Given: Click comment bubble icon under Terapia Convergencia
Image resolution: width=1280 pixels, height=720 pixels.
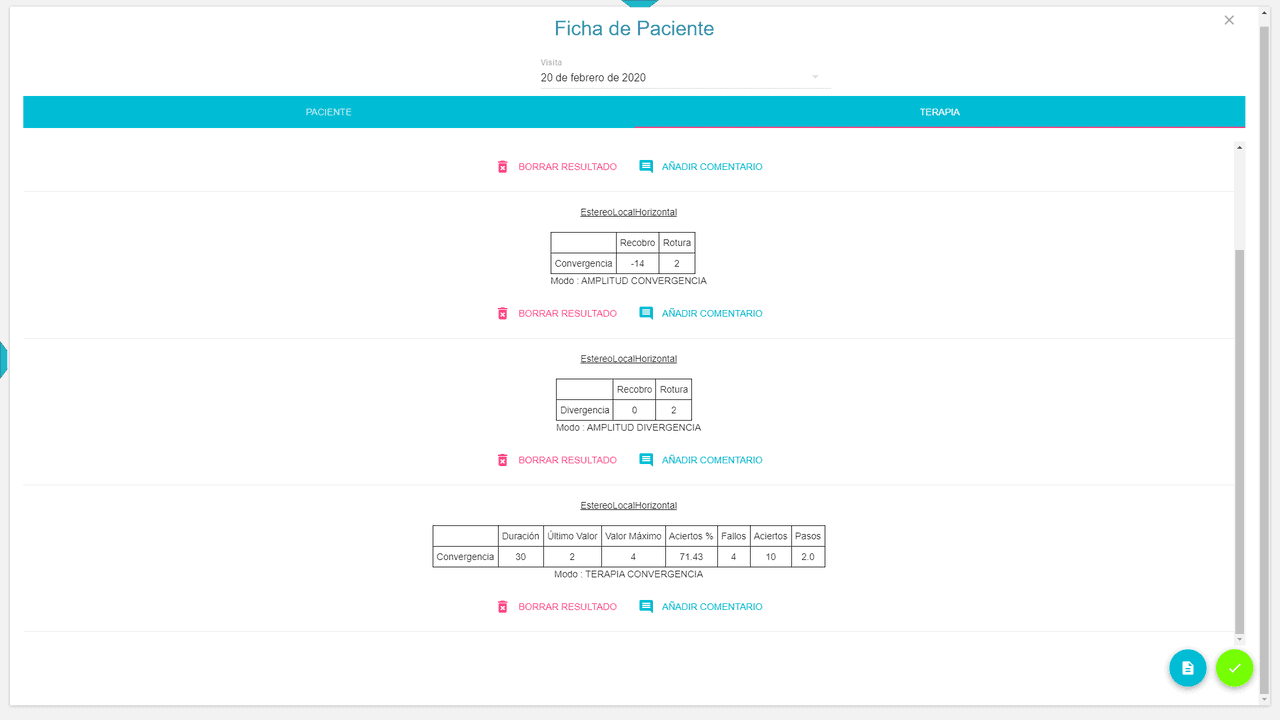Looking at the screenshot, I should click(646, 607).
